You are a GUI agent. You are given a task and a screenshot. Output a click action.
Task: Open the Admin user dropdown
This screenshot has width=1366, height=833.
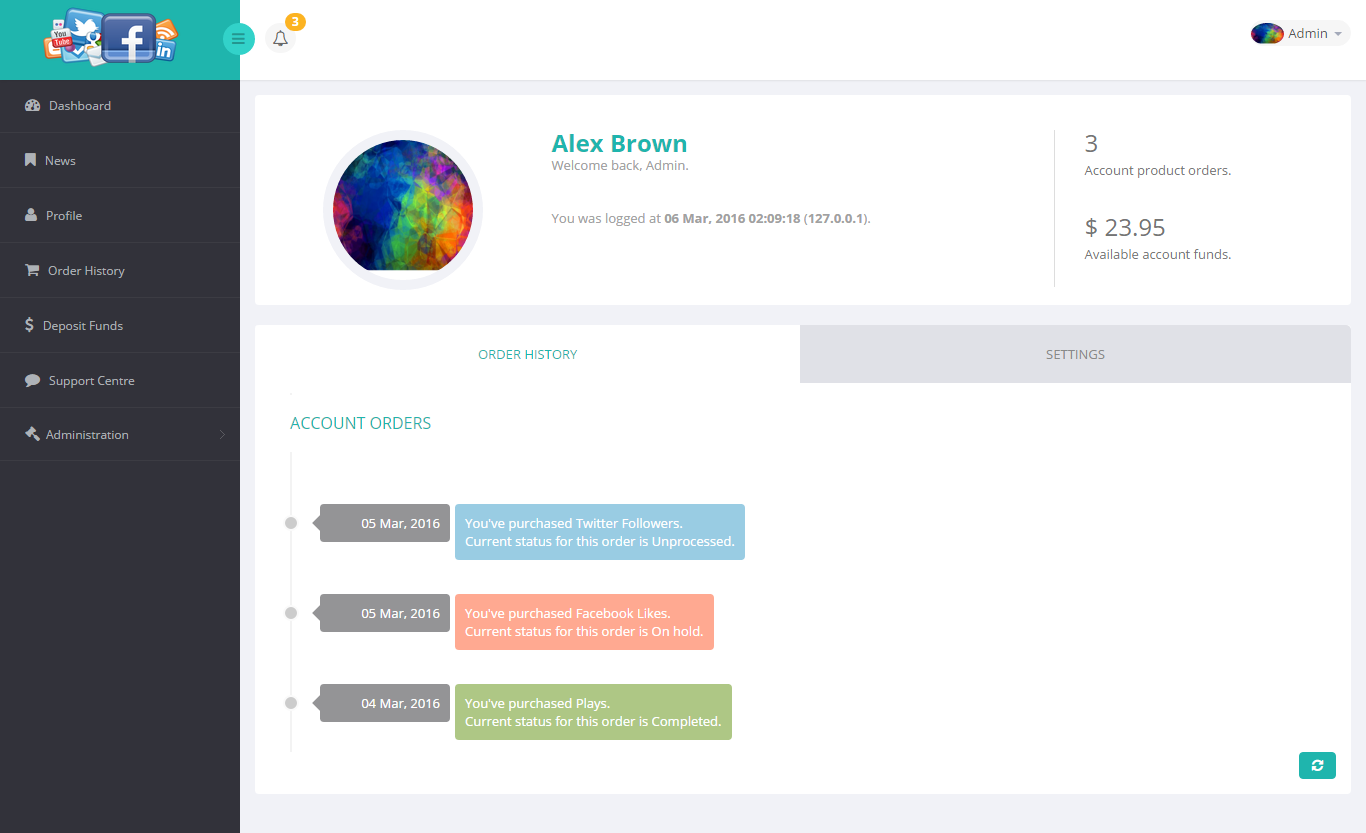point(1300,34)
